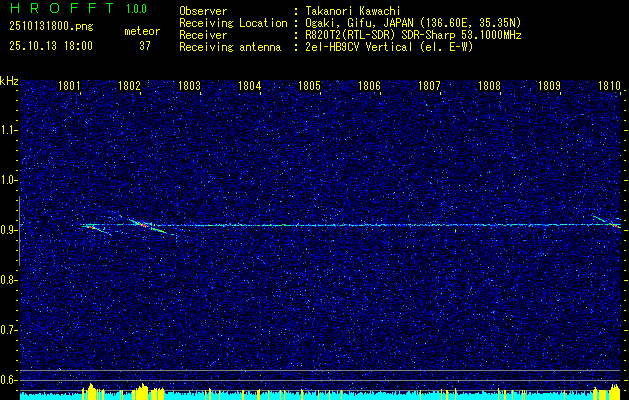Click the red meteor echo near 1802

(x=144, y=225)
